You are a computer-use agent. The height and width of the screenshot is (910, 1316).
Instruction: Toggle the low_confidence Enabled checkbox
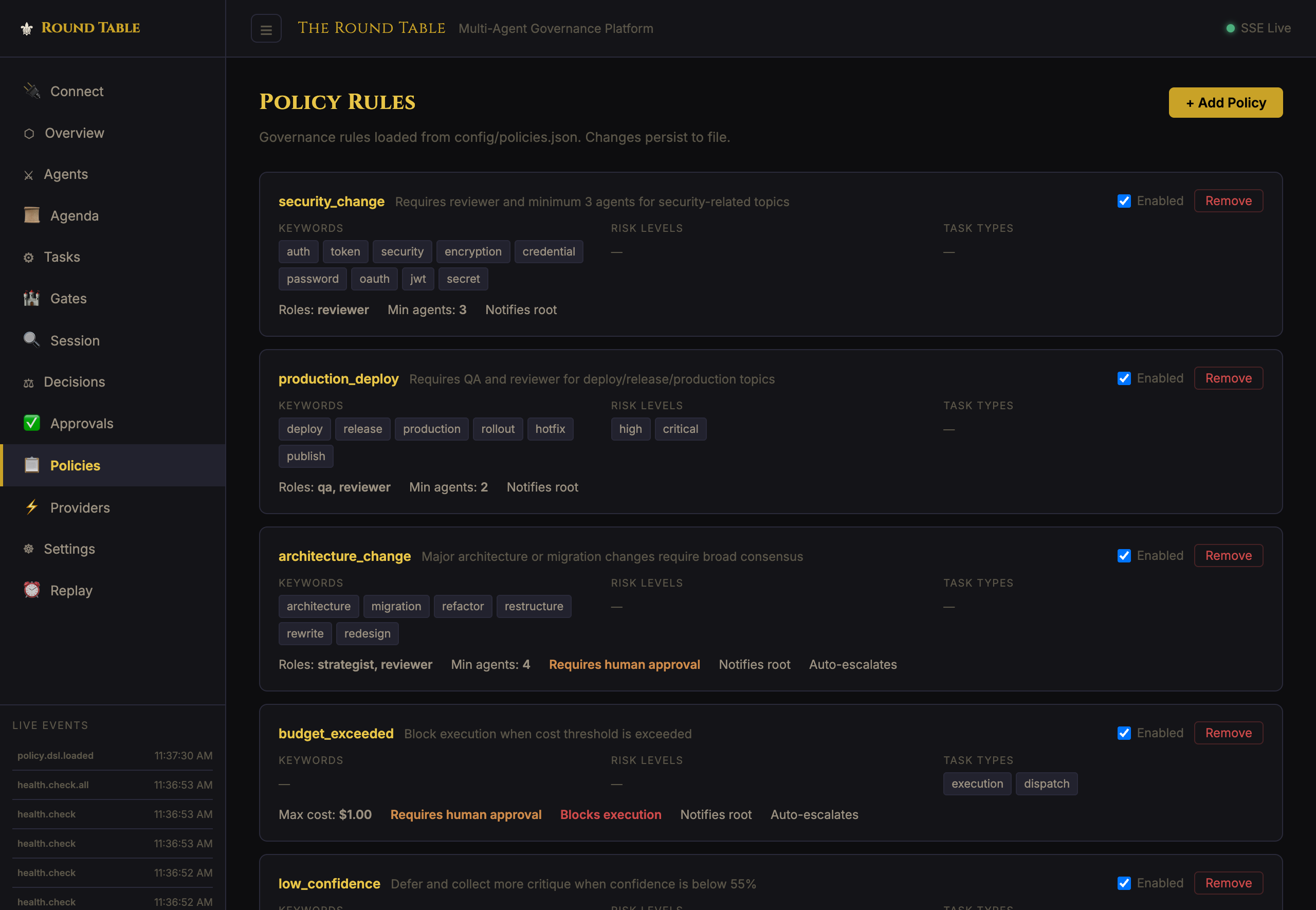point(1124,883)
